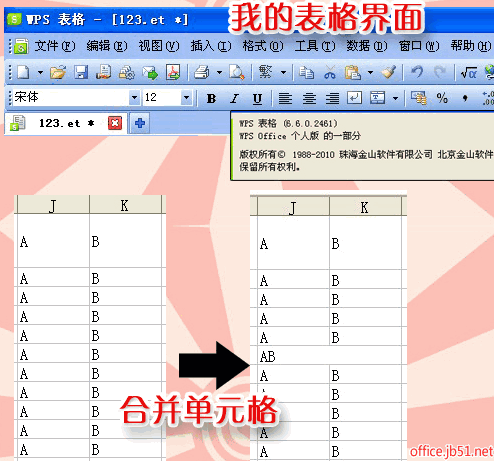This screenshot has height=461, width=497.
Task: Select the merged AB cell
Action: (x=329, y=356)
